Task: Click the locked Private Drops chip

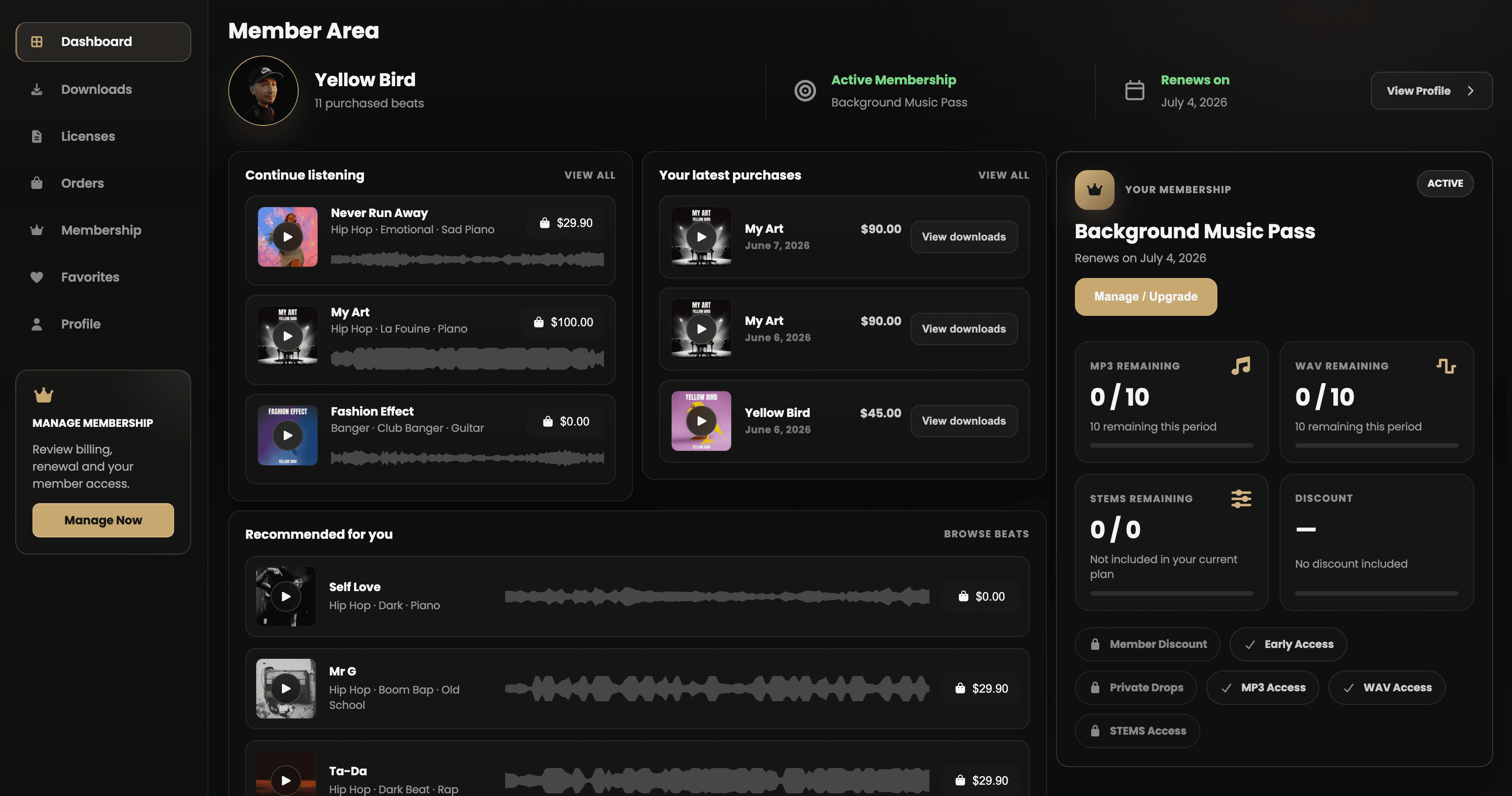Action: click(1136, 688)
